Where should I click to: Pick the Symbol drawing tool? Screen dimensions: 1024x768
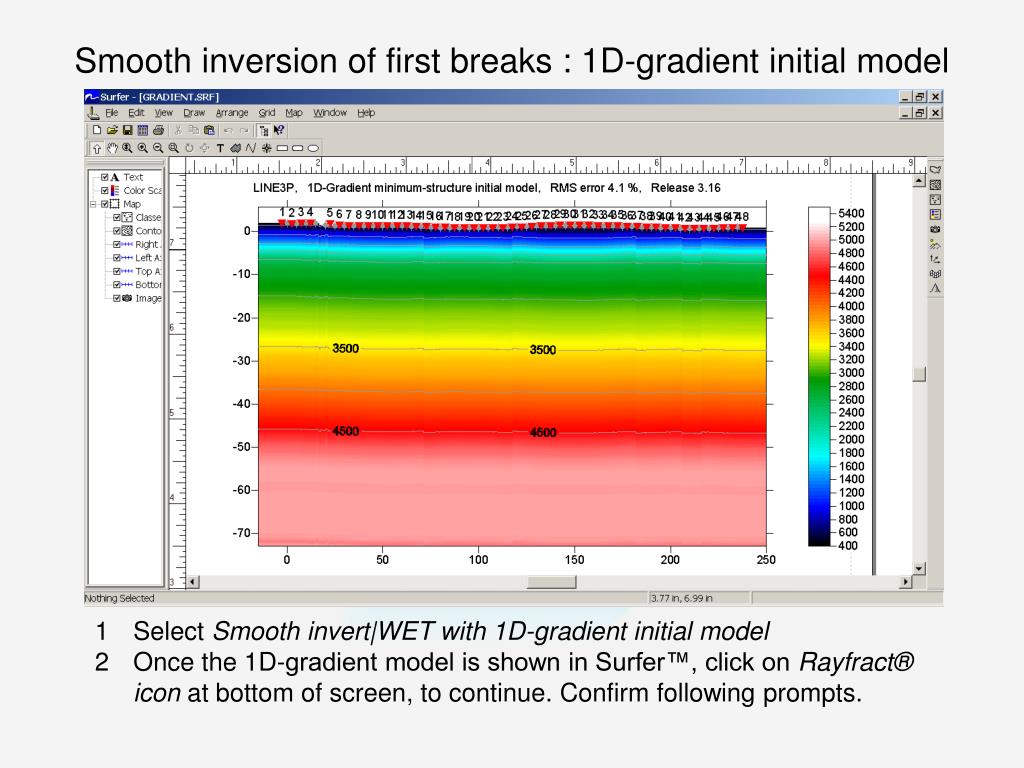tap(266, 148)
